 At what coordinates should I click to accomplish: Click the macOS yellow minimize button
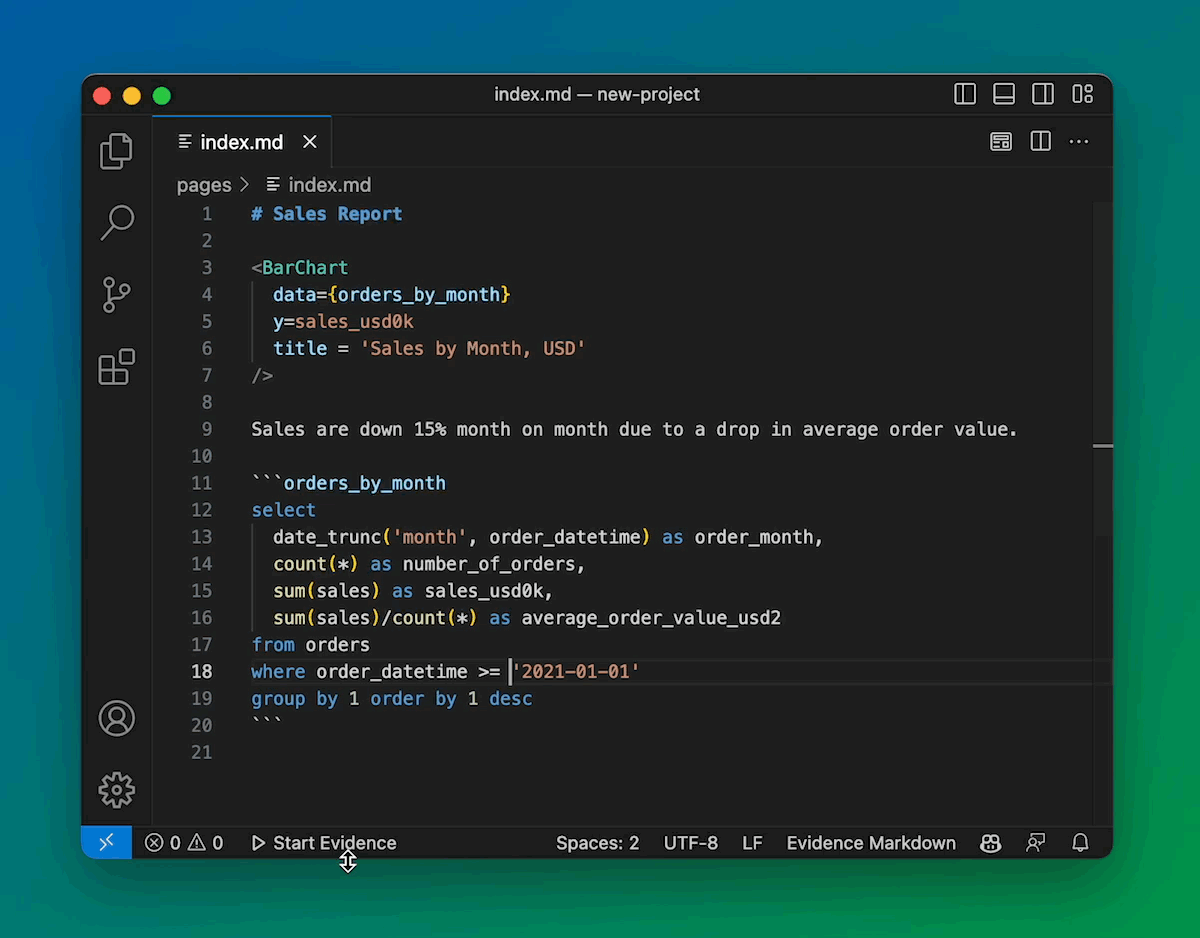pos(132,96)
